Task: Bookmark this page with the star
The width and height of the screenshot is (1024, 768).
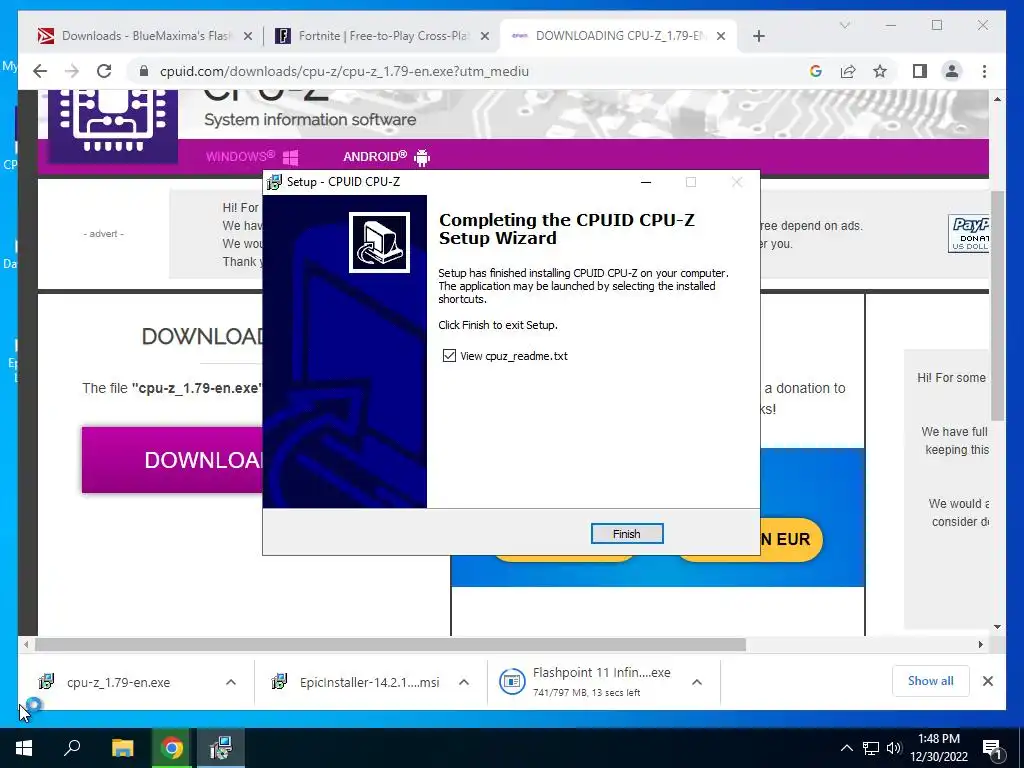Action: click(x=880, y=71)
